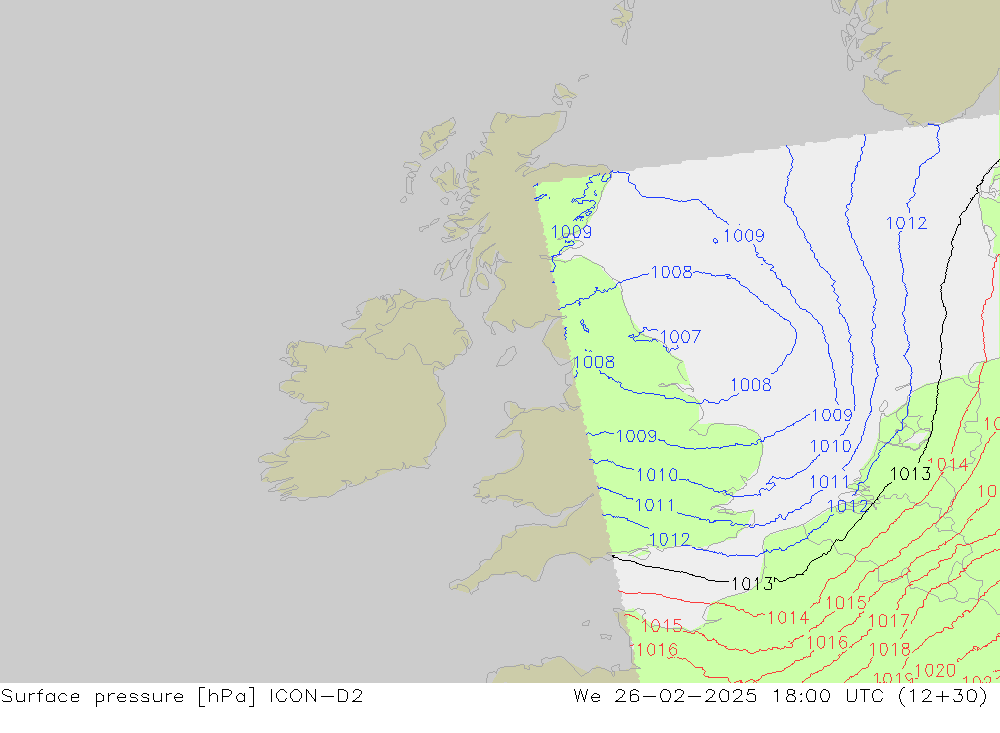Click the black 1013 label over Belgium

(910, 474)
